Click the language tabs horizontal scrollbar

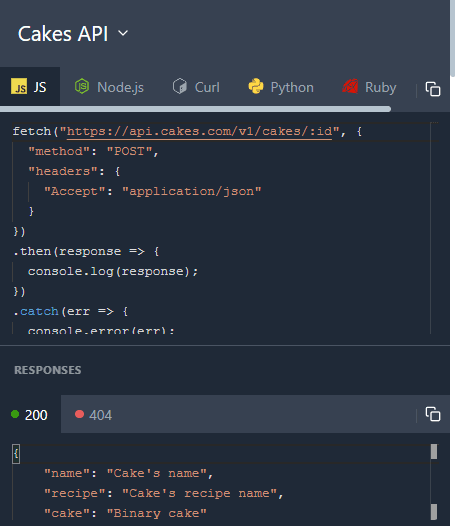point(195,109)
